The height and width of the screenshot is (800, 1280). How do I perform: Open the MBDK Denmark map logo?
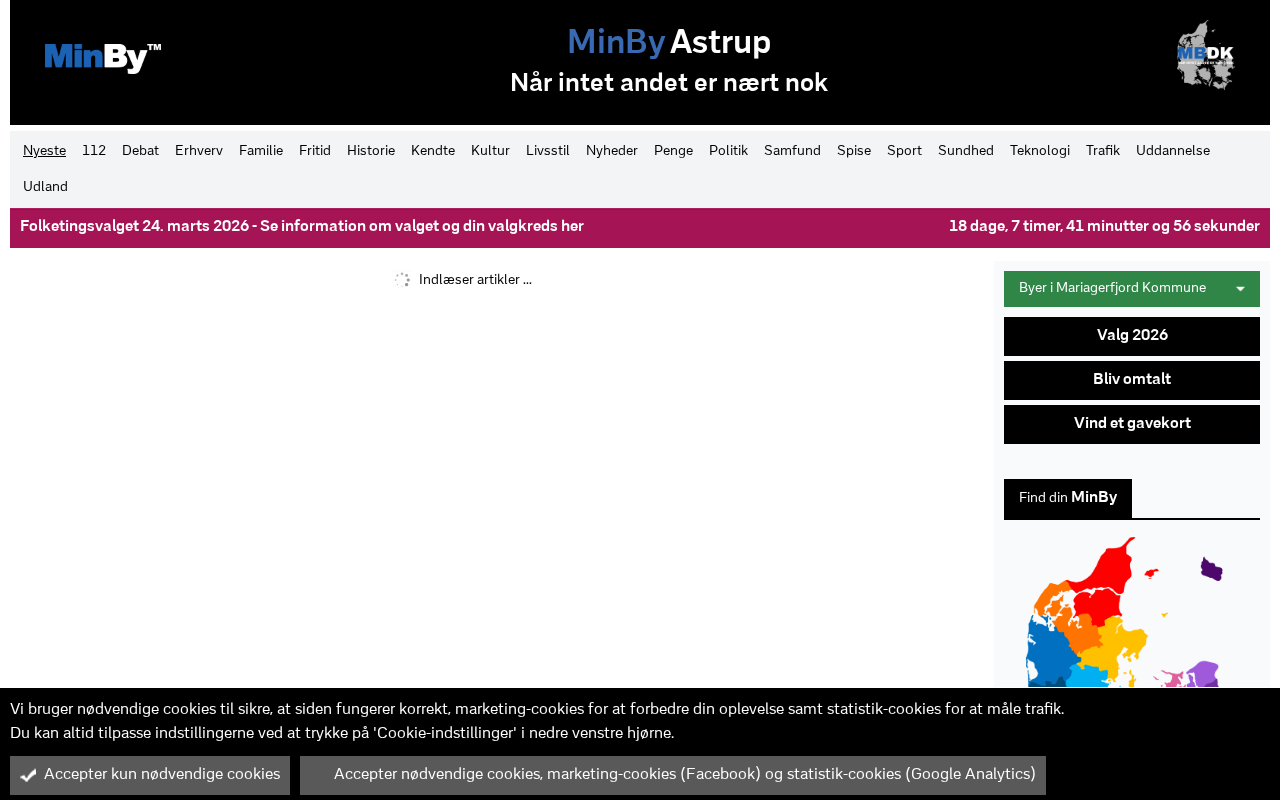click(1205, 56)
